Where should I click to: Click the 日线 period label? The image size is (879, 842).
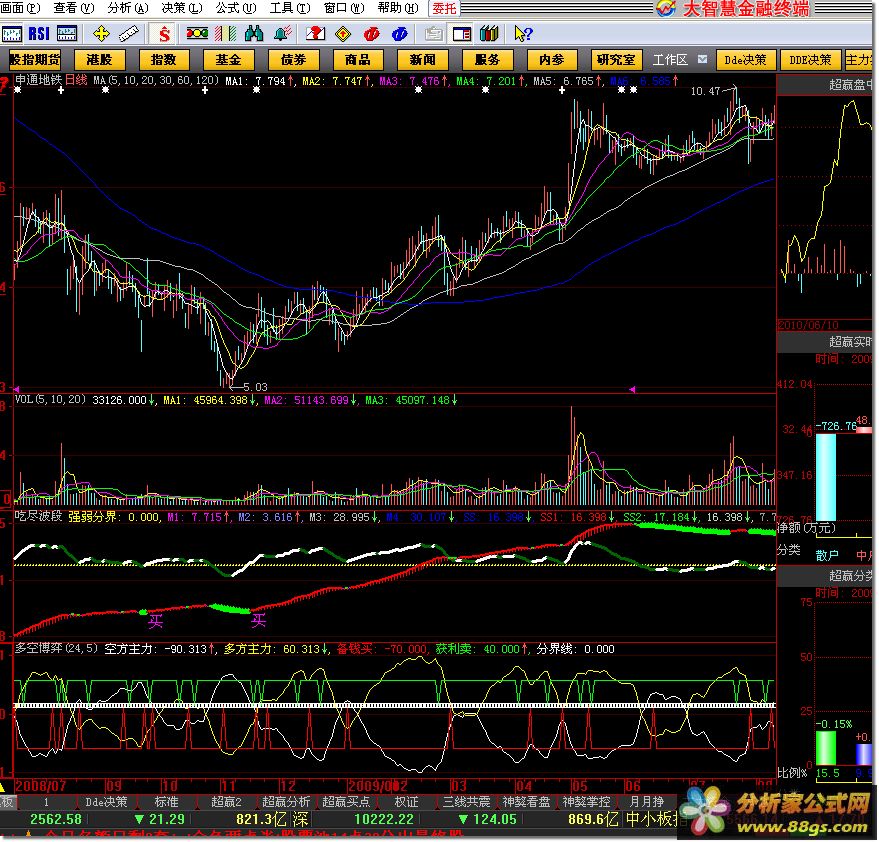[76, 80]
